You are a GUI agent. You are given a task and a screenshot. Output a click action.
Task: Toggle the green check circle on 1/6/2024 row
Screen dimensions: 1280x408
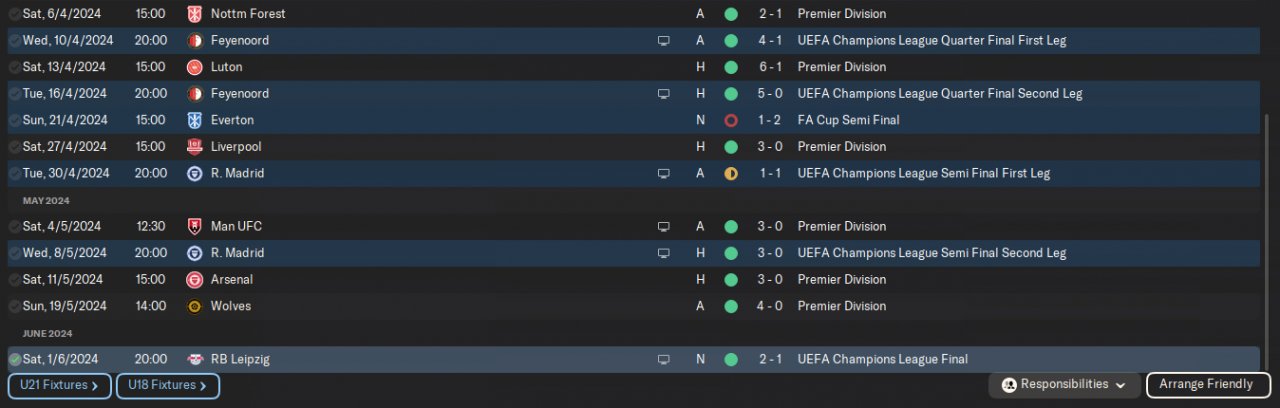(15, 359)
